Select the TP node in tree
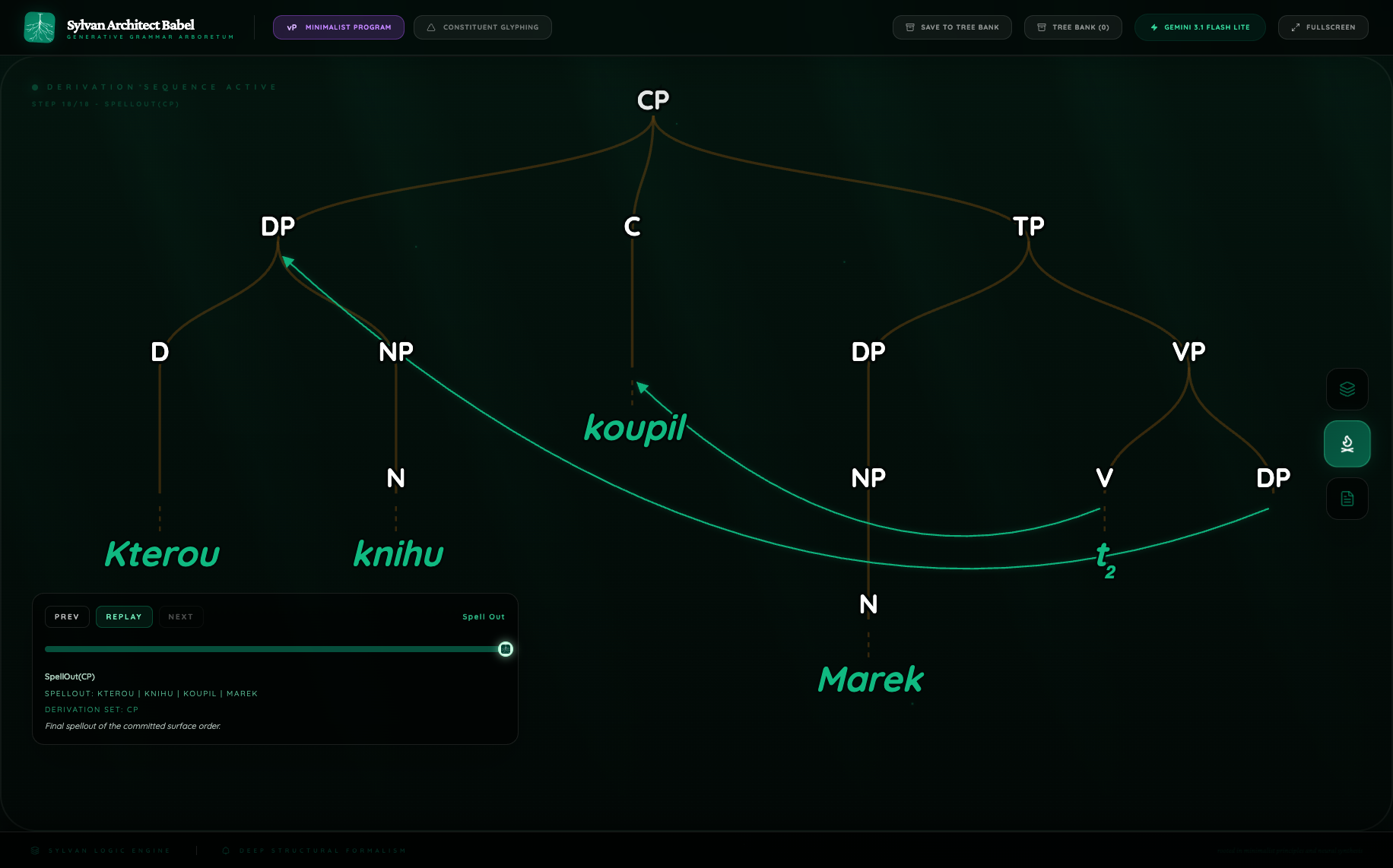 1028,227
